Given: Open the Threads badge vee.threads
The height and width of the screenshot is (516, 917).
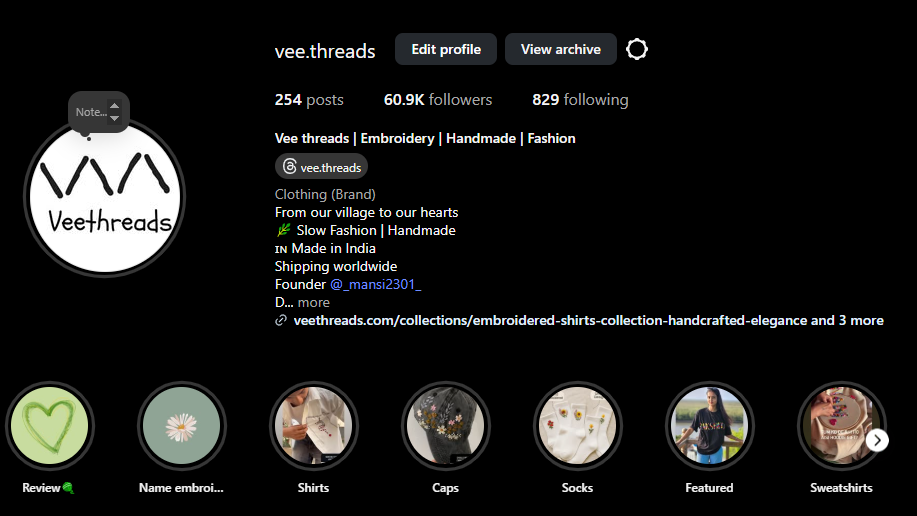Looking at the screenshot, I should 321,167.
